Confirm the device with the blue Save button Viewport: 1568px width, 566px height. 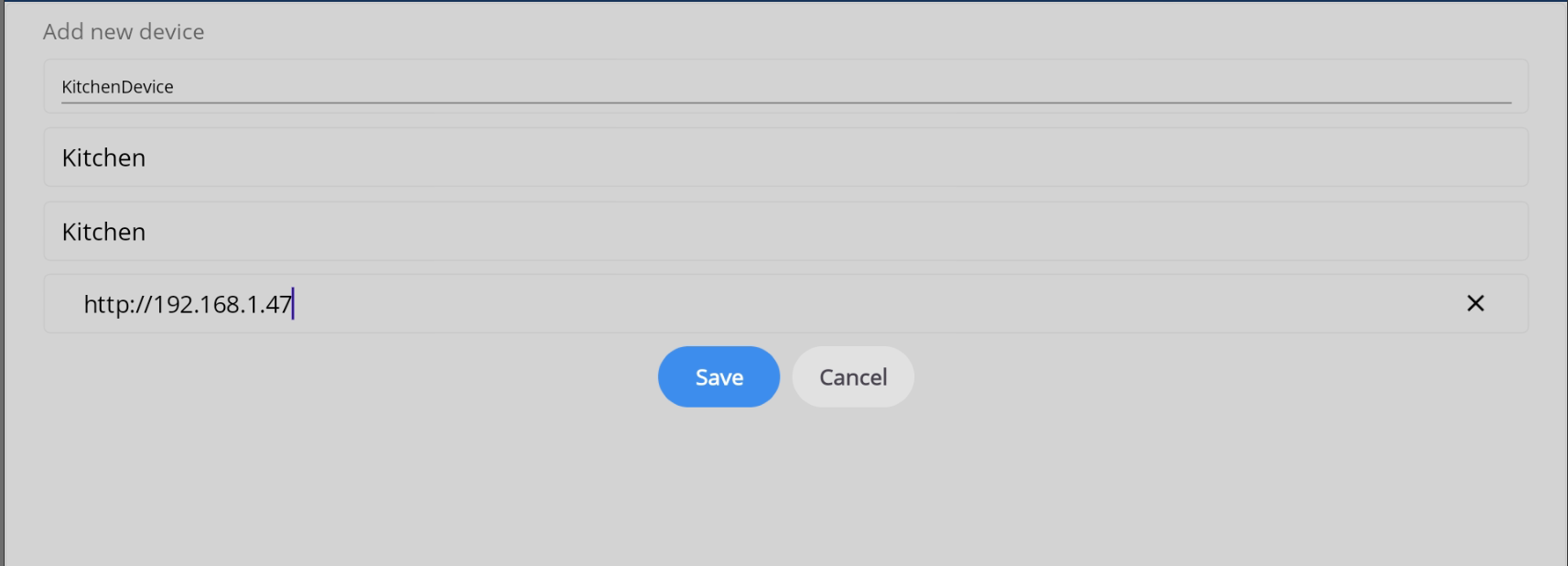coord(719,376)
